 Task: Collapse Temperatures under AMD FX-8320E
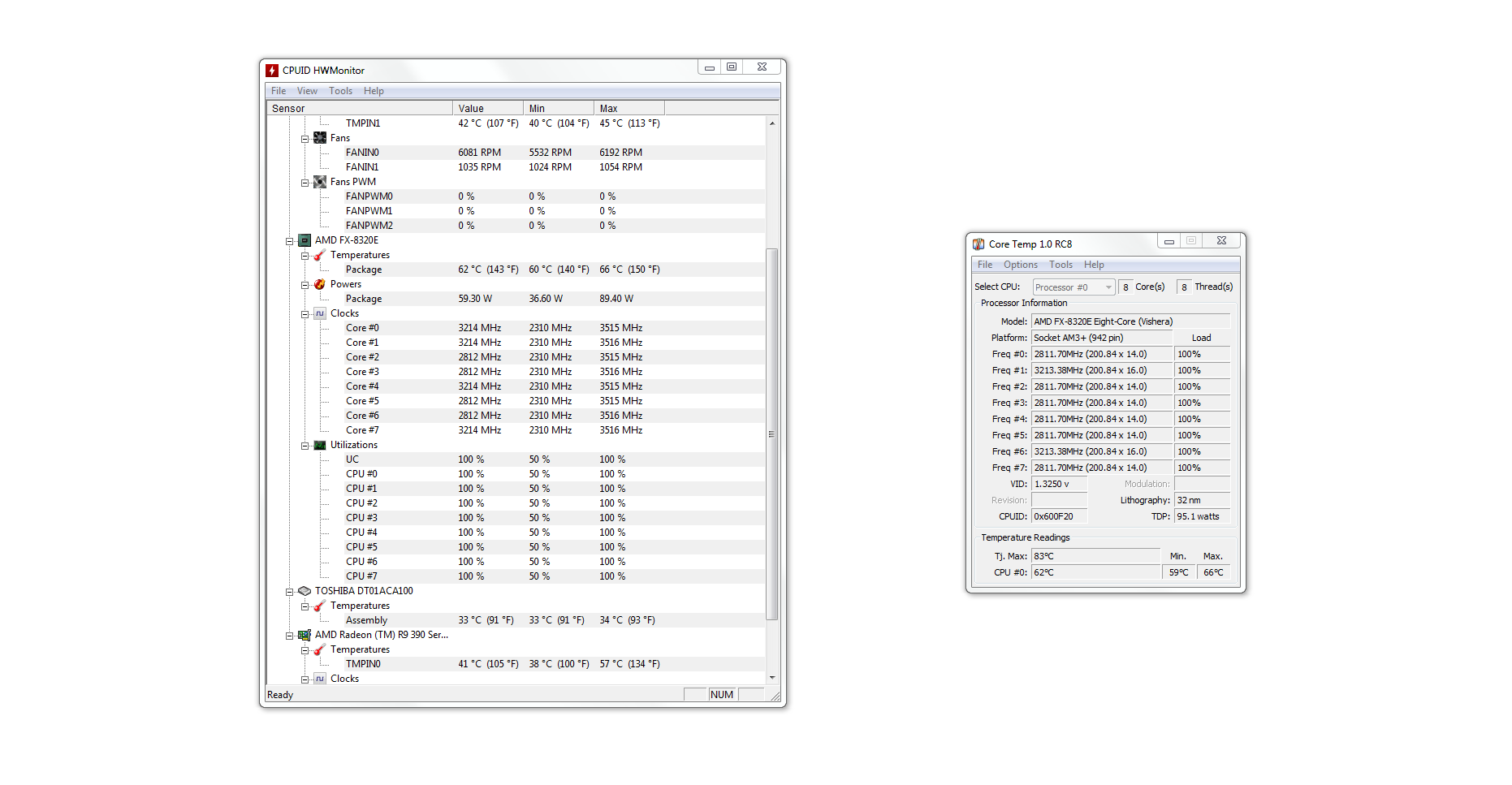[x=305, y=256]
